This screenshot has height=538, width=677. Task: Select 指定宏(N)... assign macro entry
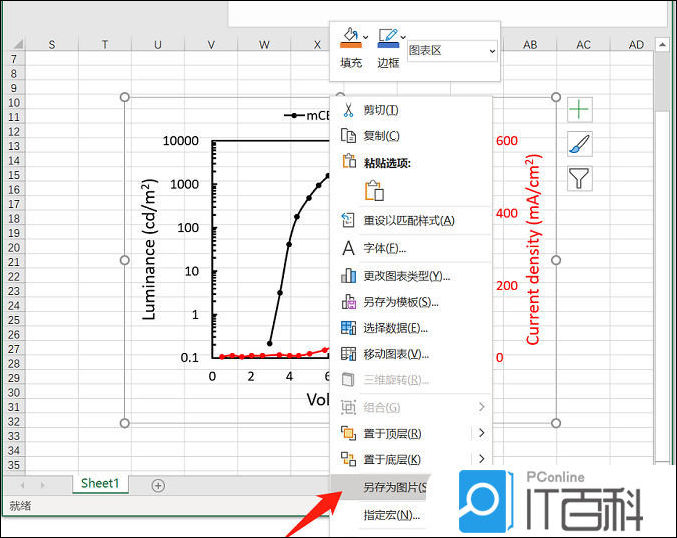(x=392, y=516)
